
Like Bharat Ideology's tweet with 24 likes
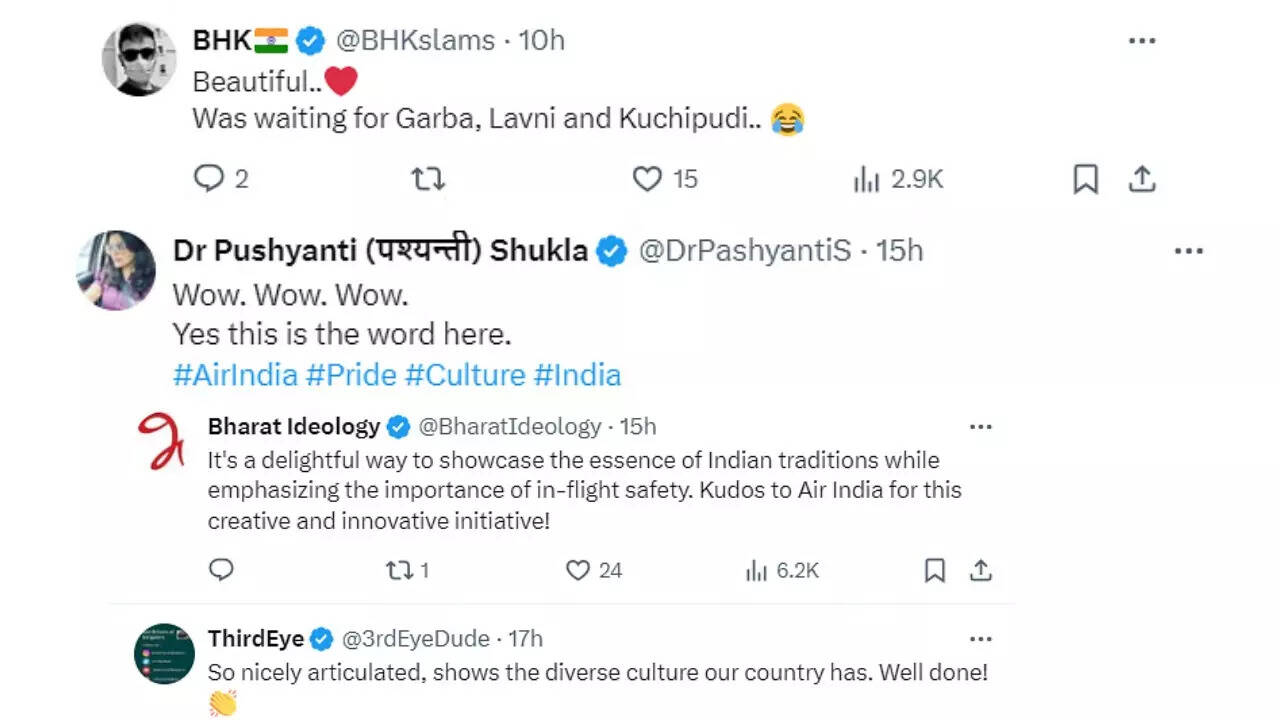pos(578,570)
